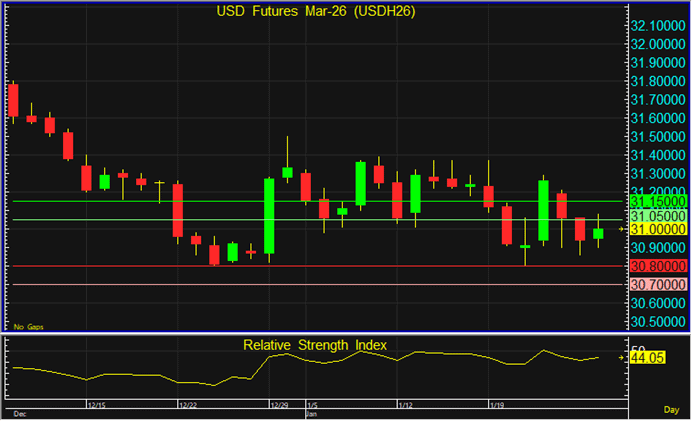Screen dimensions: 692x421
Task: Click the 12/29 date marker
Action: (x=279, y=405)
